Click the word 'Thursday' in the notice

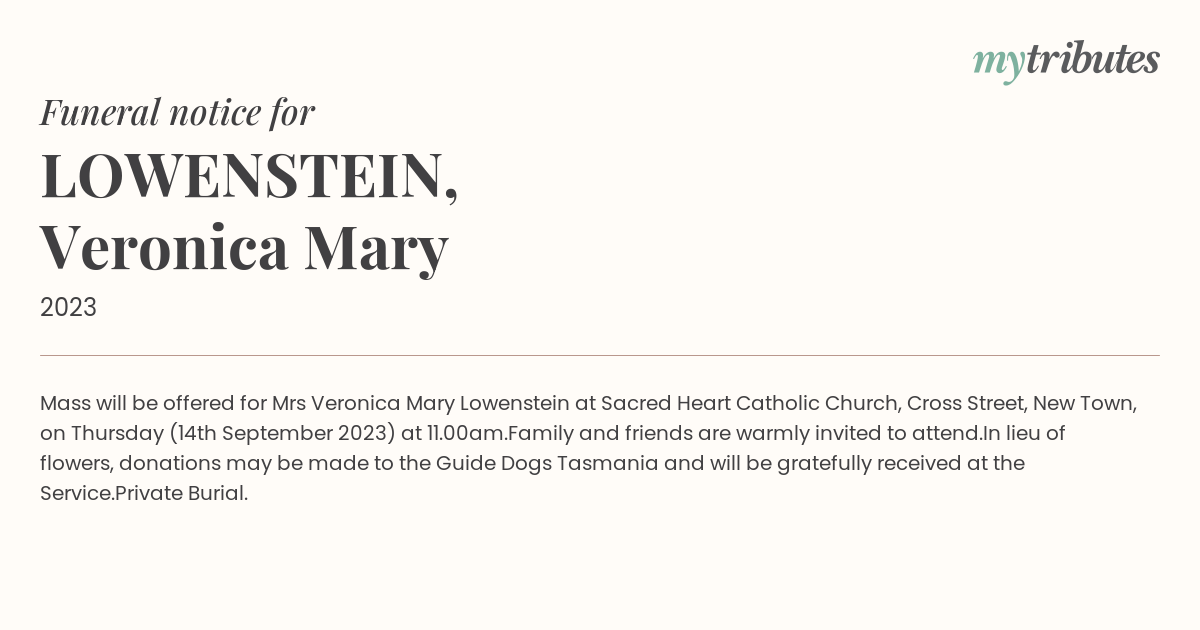[116, 433]
